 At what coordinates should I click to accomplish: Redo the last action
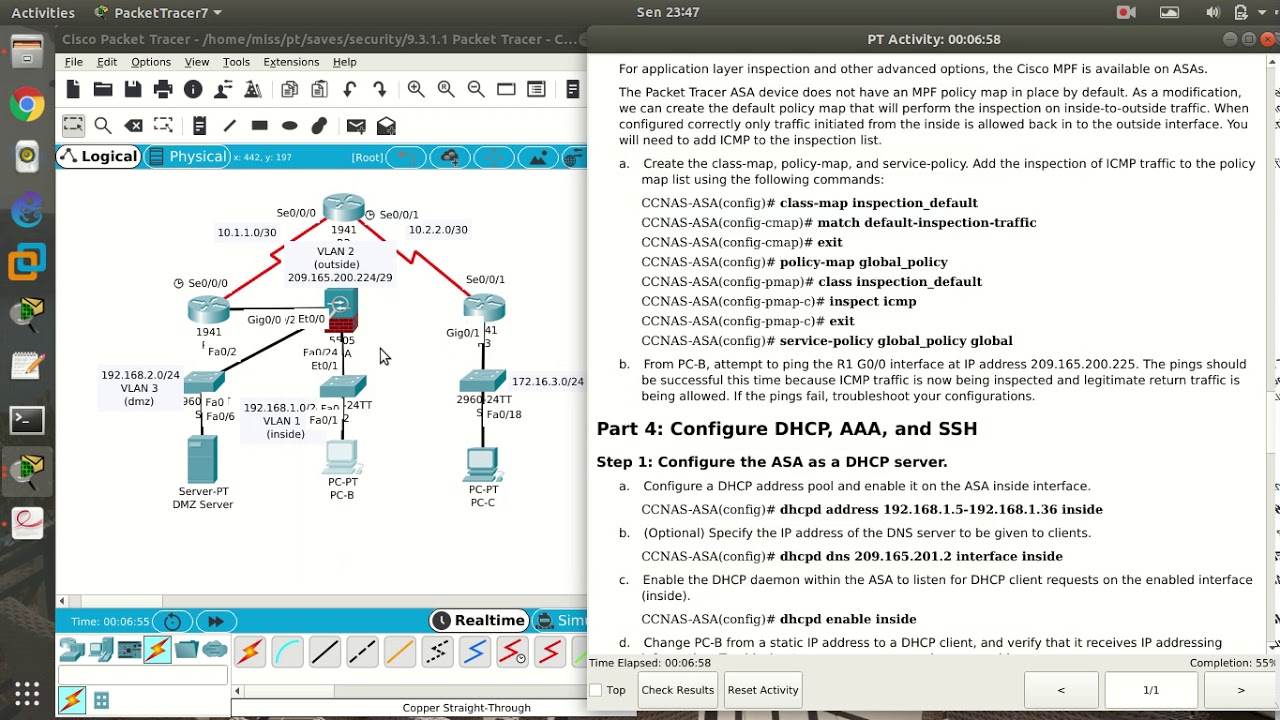coord(379,90)
